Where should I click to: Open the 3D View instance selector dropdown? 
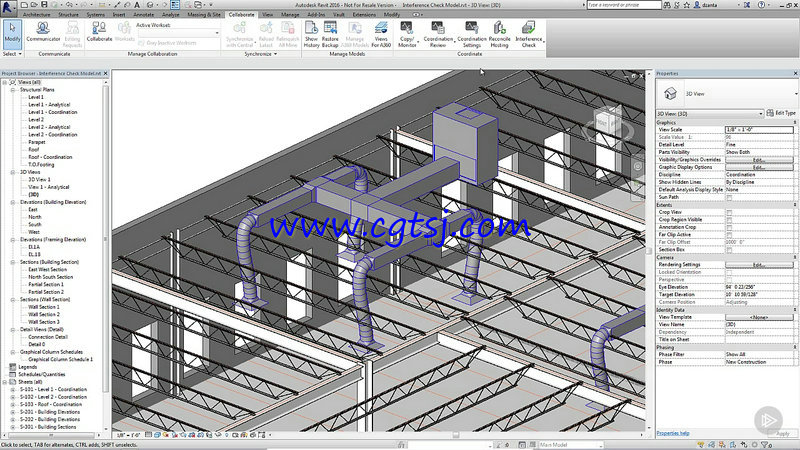761,113
